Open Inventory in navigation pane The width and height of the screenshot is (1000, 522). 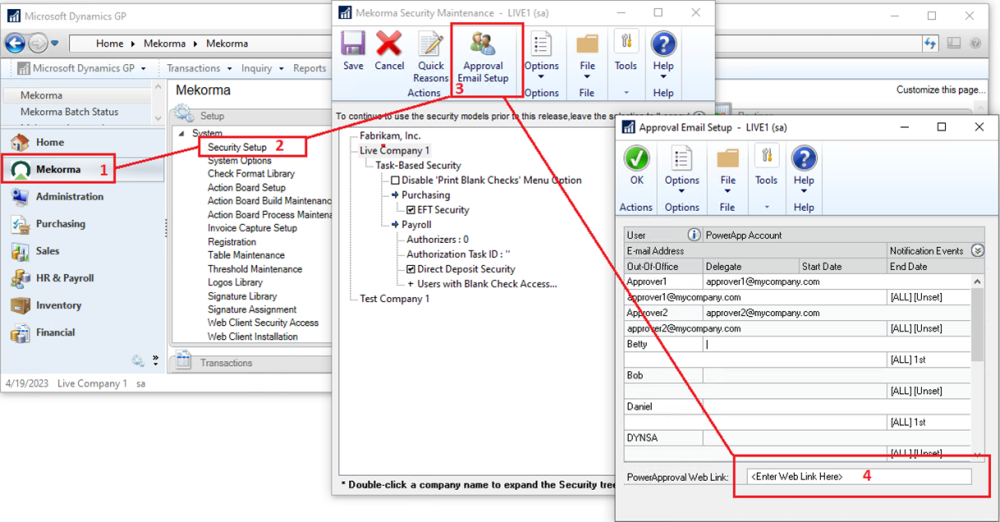point(58,305)
